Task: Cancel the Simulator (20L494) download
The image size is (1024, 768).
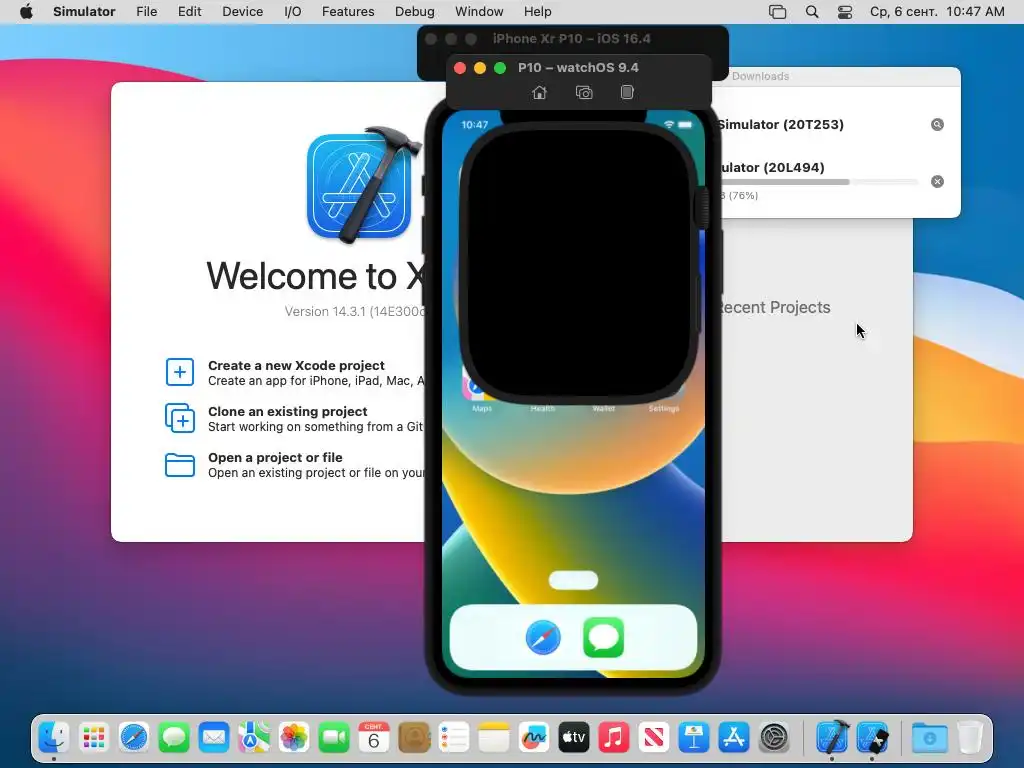Action: click(937, 182)
